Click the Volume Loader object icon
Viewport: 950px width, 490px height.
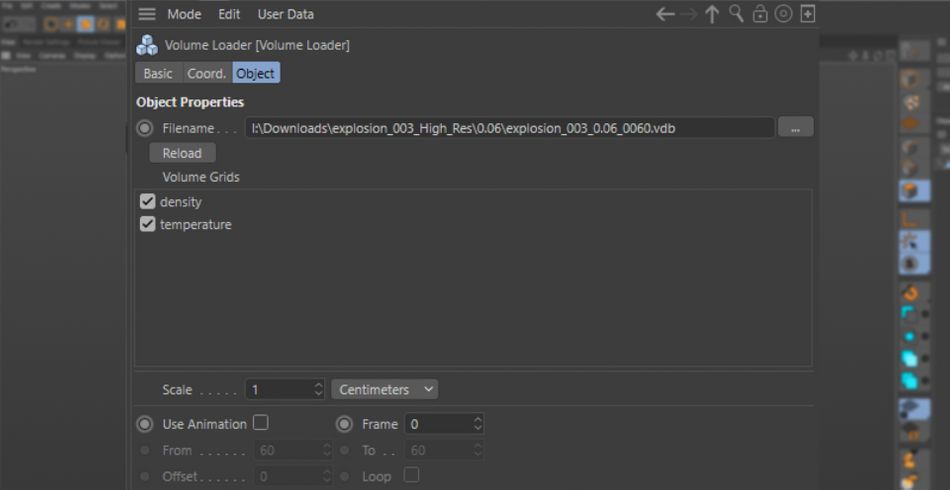tap(147, 45)
